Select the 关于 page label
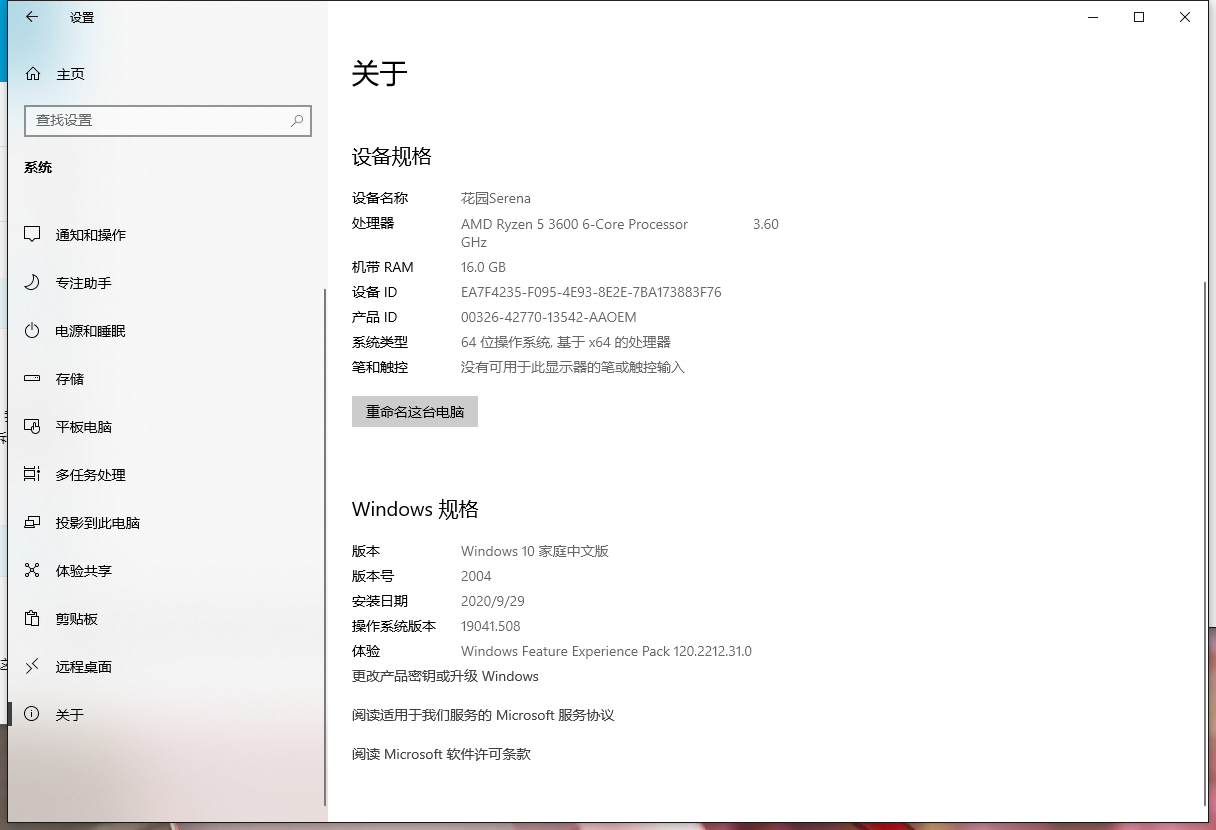 tap(70, 715)
